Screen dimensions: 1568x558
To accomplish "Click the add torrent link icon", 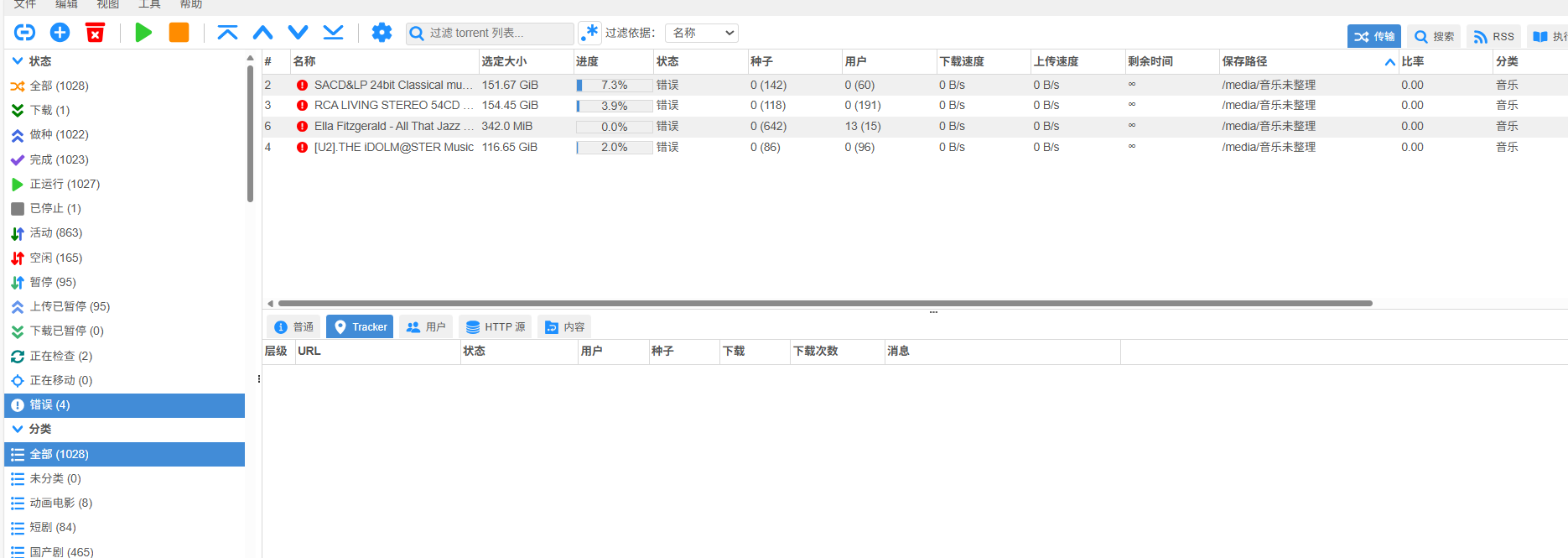I will click(25, 33).
